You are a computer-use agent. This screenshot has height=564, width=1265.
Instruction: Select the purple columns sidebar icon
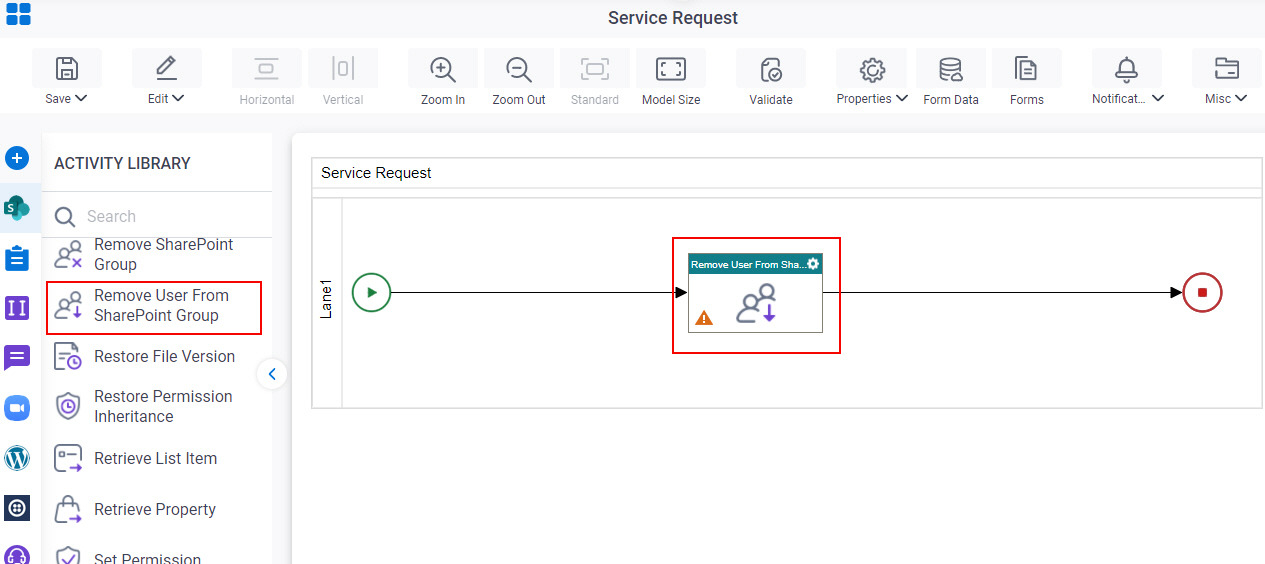coord(17,308)
